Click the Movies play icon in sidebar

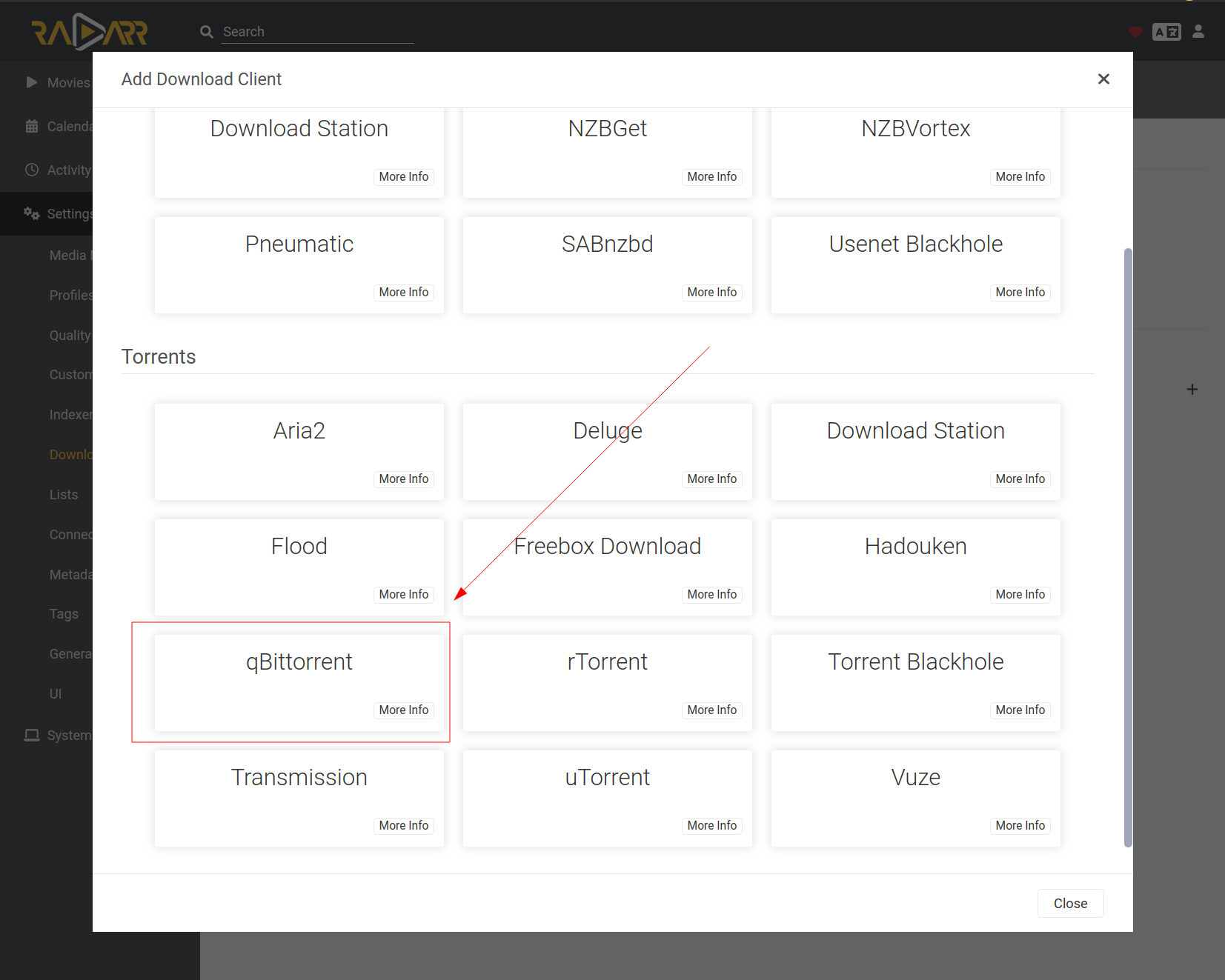(31, 82)
